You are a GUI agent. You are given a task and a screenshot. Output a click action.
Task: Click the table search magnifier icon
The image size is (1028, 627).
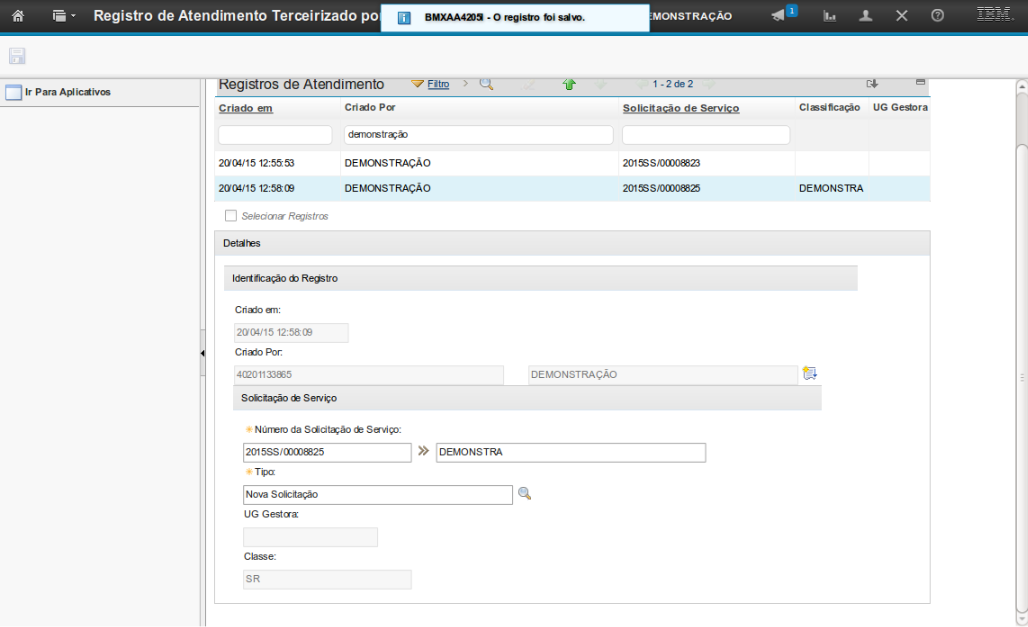[x=486, y=84]
